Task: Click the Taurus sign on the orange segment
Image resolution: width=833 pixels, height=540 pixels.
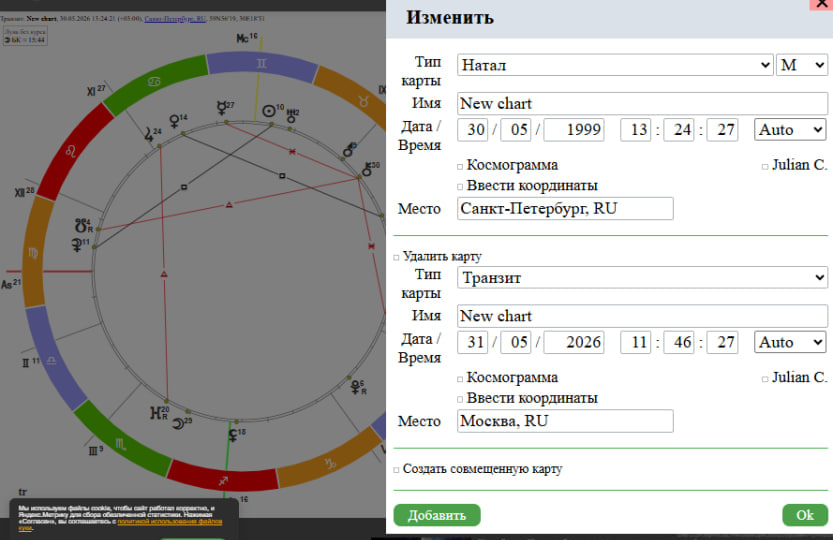Action: 363,101
